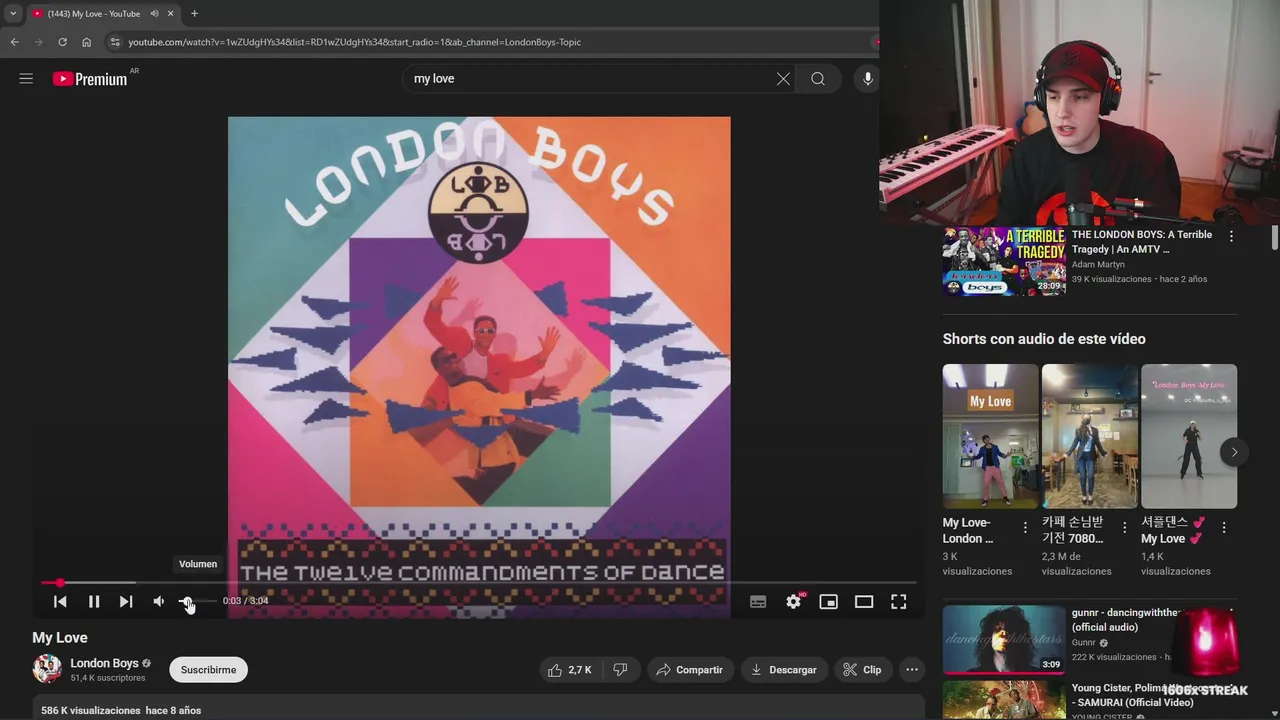
Task: Open options menu for My Love- London short
Action: (1025, 527)
